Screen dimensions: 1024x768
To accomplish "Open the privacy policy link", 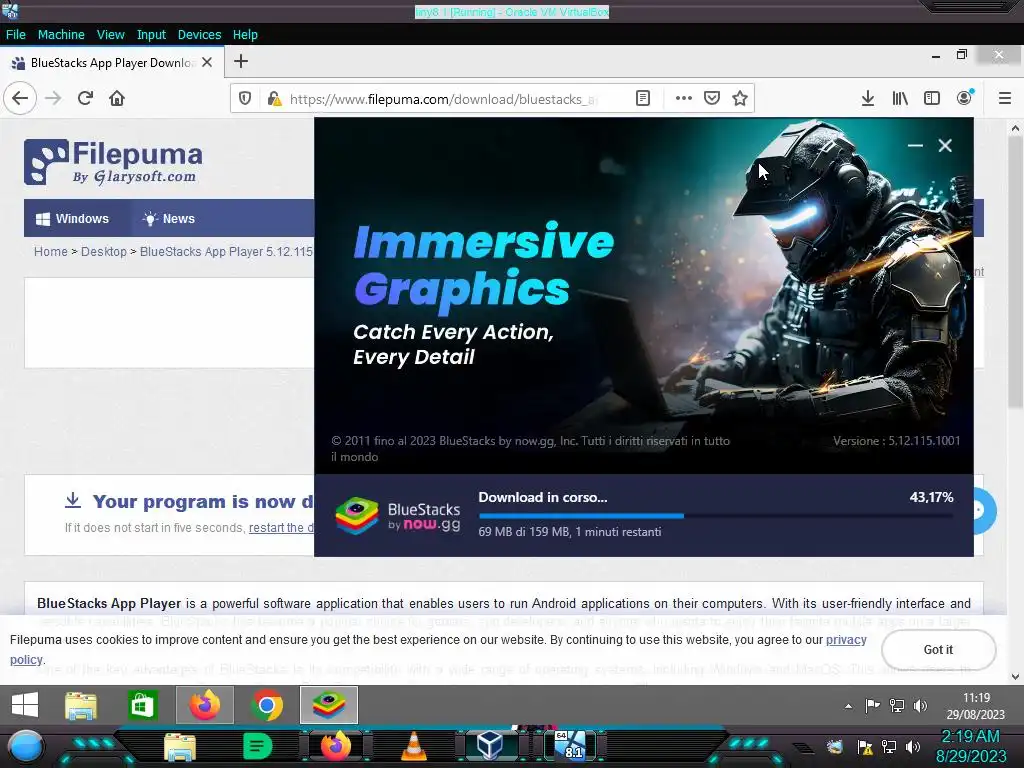I will coord(846,640).
